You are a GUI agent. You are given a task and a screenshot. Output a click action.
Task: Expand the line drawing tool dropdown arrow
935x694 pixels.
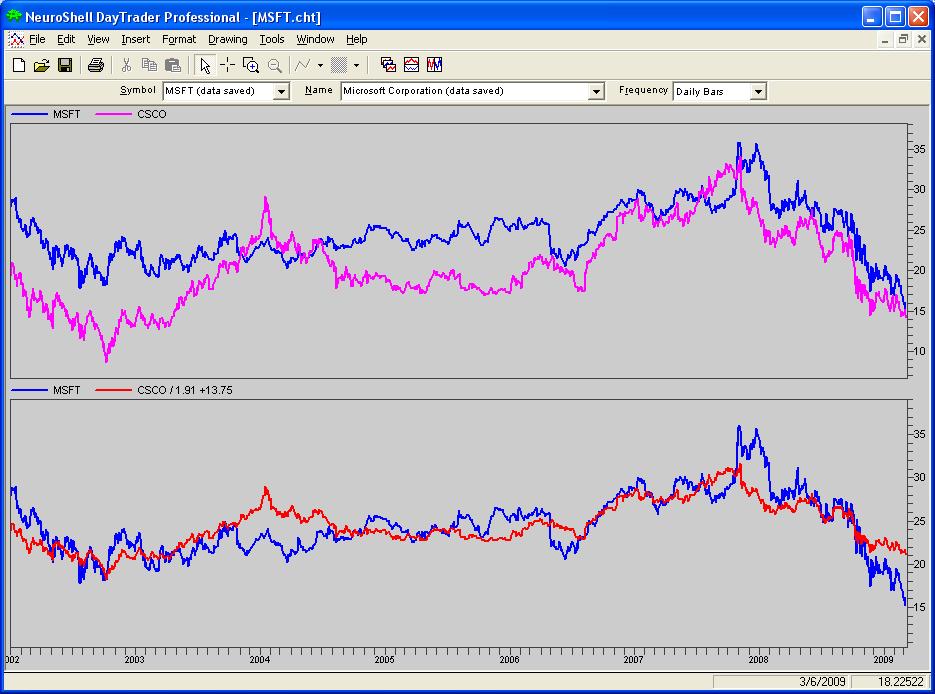click(x=320, y=65)
